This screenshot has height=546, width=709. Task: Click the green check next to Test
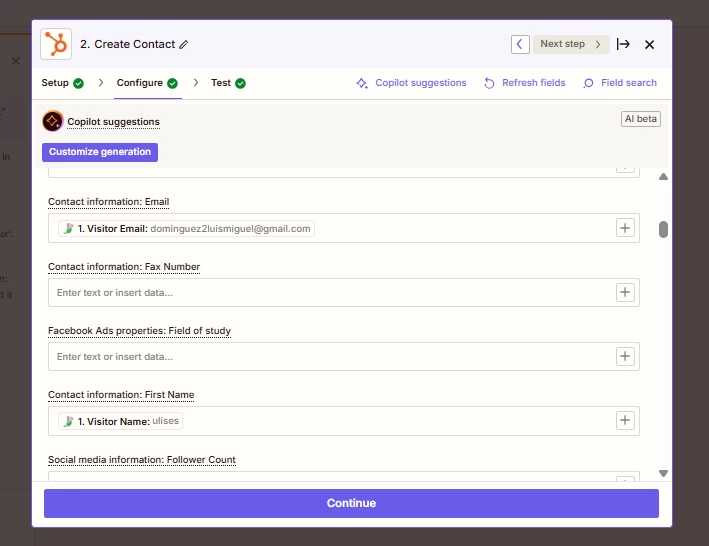(x=241, y=84)
